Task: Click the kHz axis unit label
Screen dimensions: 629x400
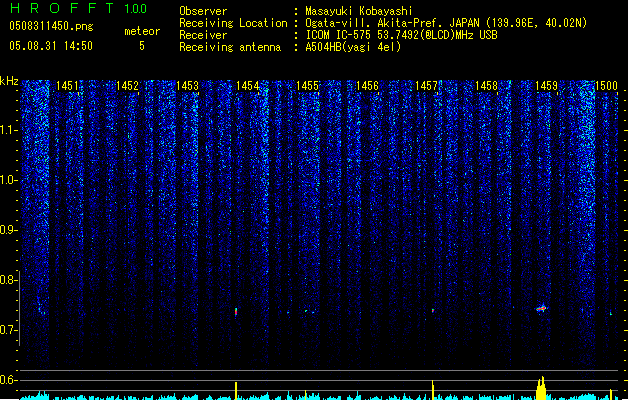Action: 9,81
